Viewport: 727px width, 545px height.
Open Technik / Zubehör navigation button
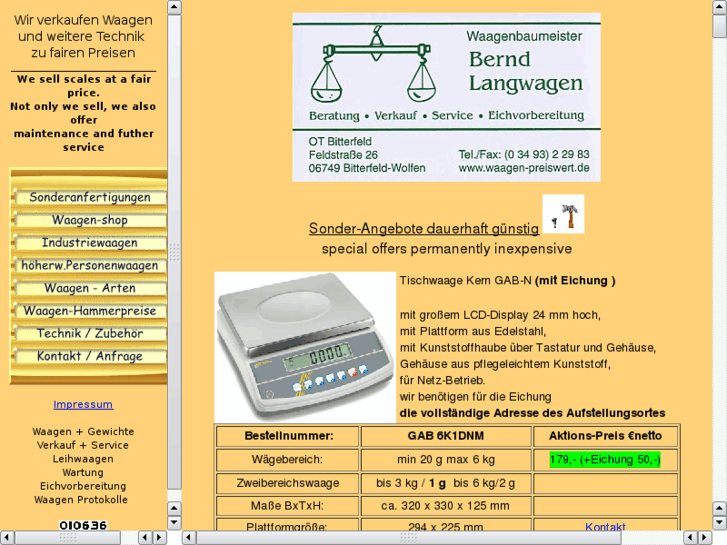[x=90, y=334]
